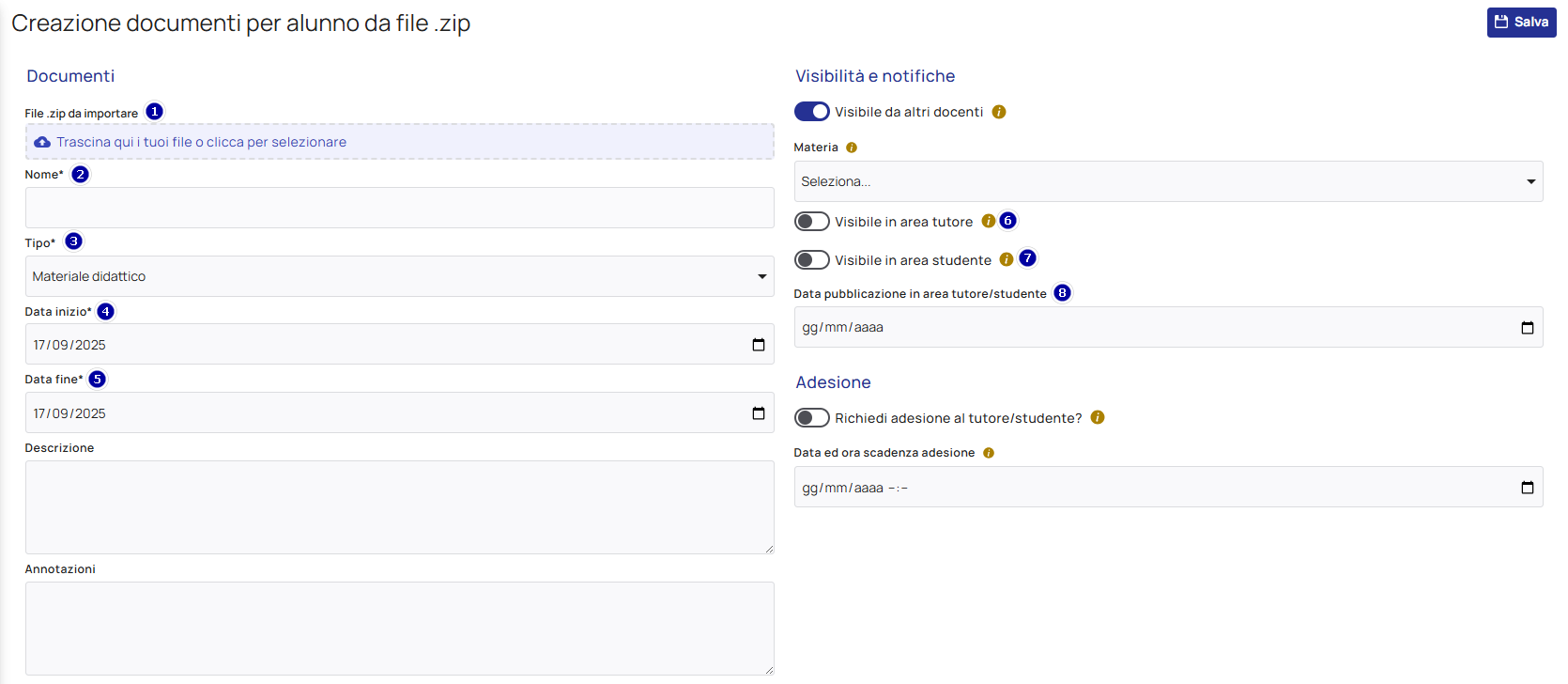Image resolution: width=1568 pixels, height=684 pixels.
Task: Click info icon next to Materia
Action: [x=852, y=148]
